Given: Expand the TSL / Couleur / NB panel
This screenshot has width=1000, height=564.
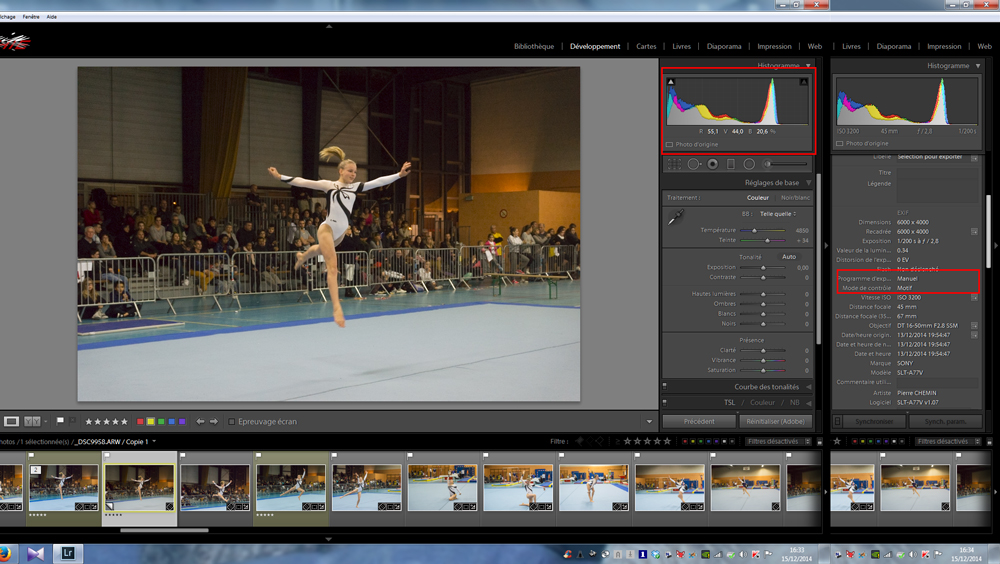Looking at the screenshot, I should tap(809, 403).
